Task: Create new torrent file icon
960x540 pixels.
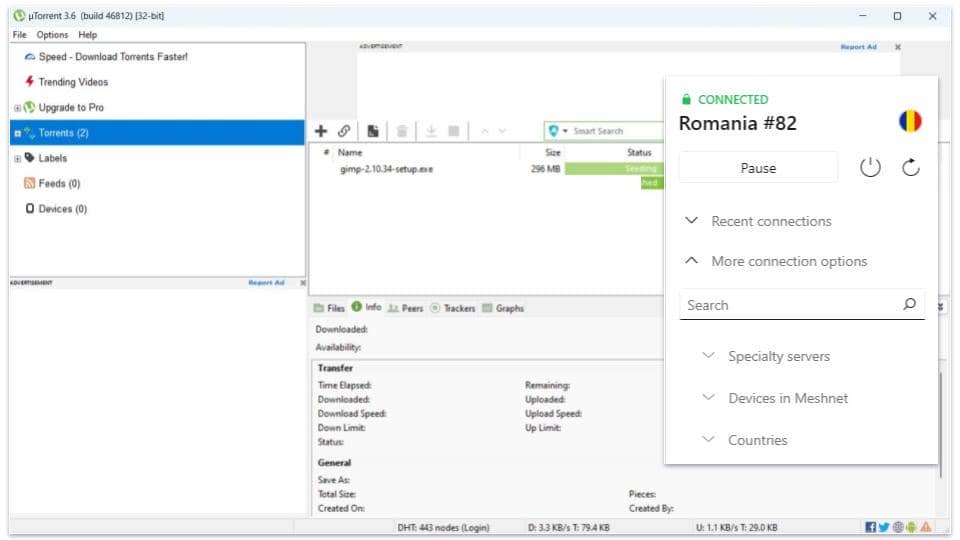Action: (373, 131)
